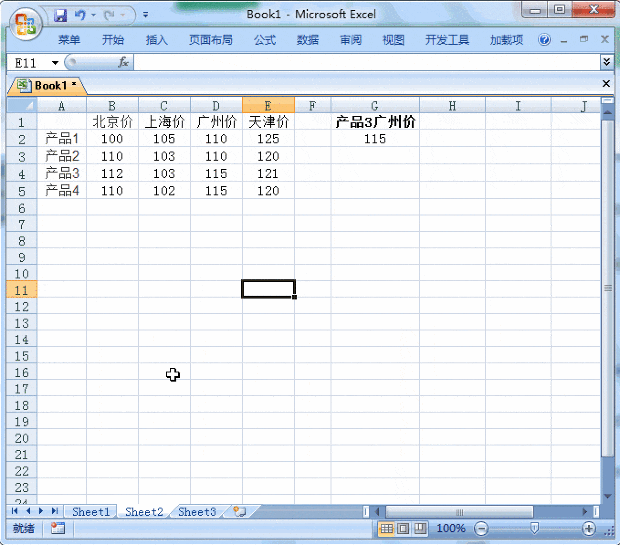Open the Name Box dropdown arrow
Screen dimensions: 620x545
pyautogui.click(x=55, y=62)
